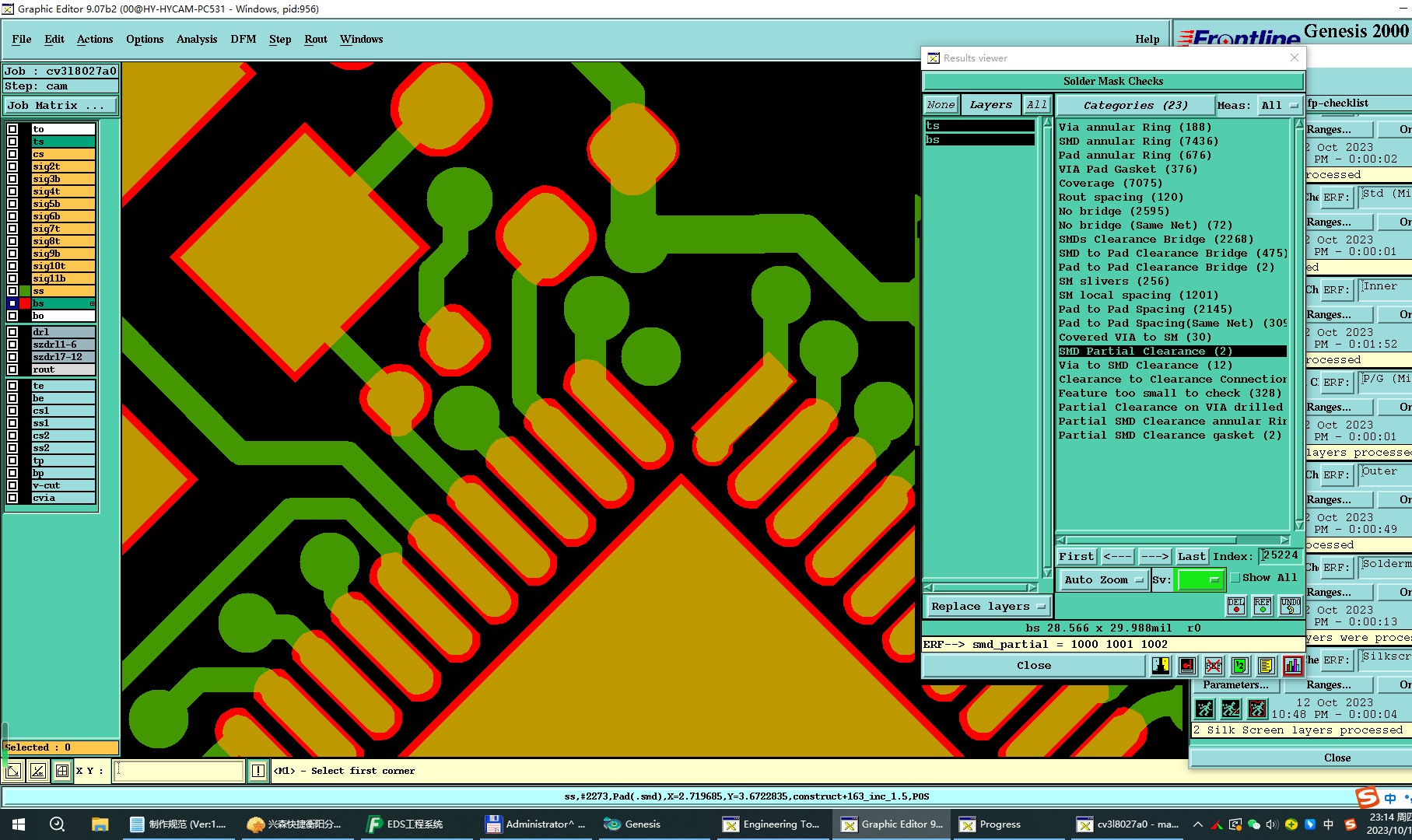Click the None button above the layers list
Image resolution: width=1412 pixels, height=840 pixels.
(941, 105)
